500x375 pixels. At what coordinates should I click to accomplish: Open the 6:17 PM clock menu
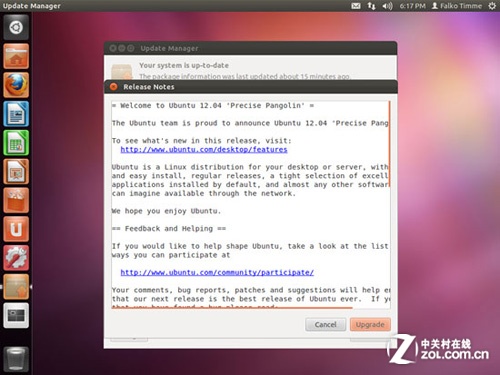(x=413, y=6)
